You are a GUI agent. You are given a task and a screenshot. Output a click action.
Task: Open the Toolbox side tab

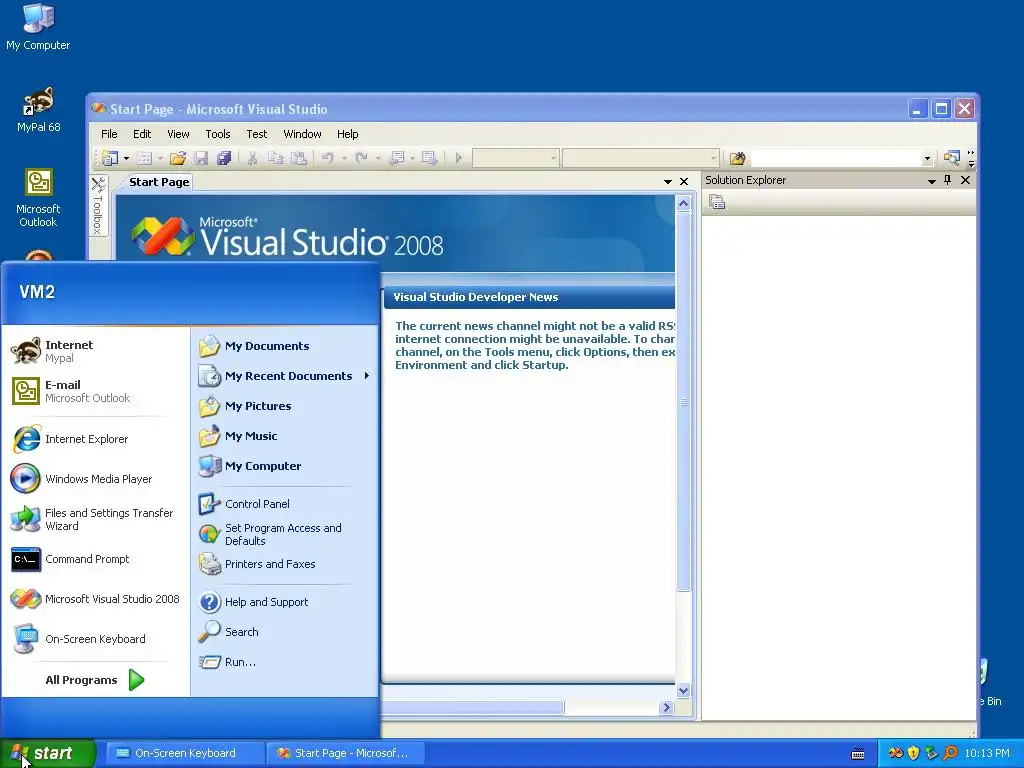pos(98,206)
